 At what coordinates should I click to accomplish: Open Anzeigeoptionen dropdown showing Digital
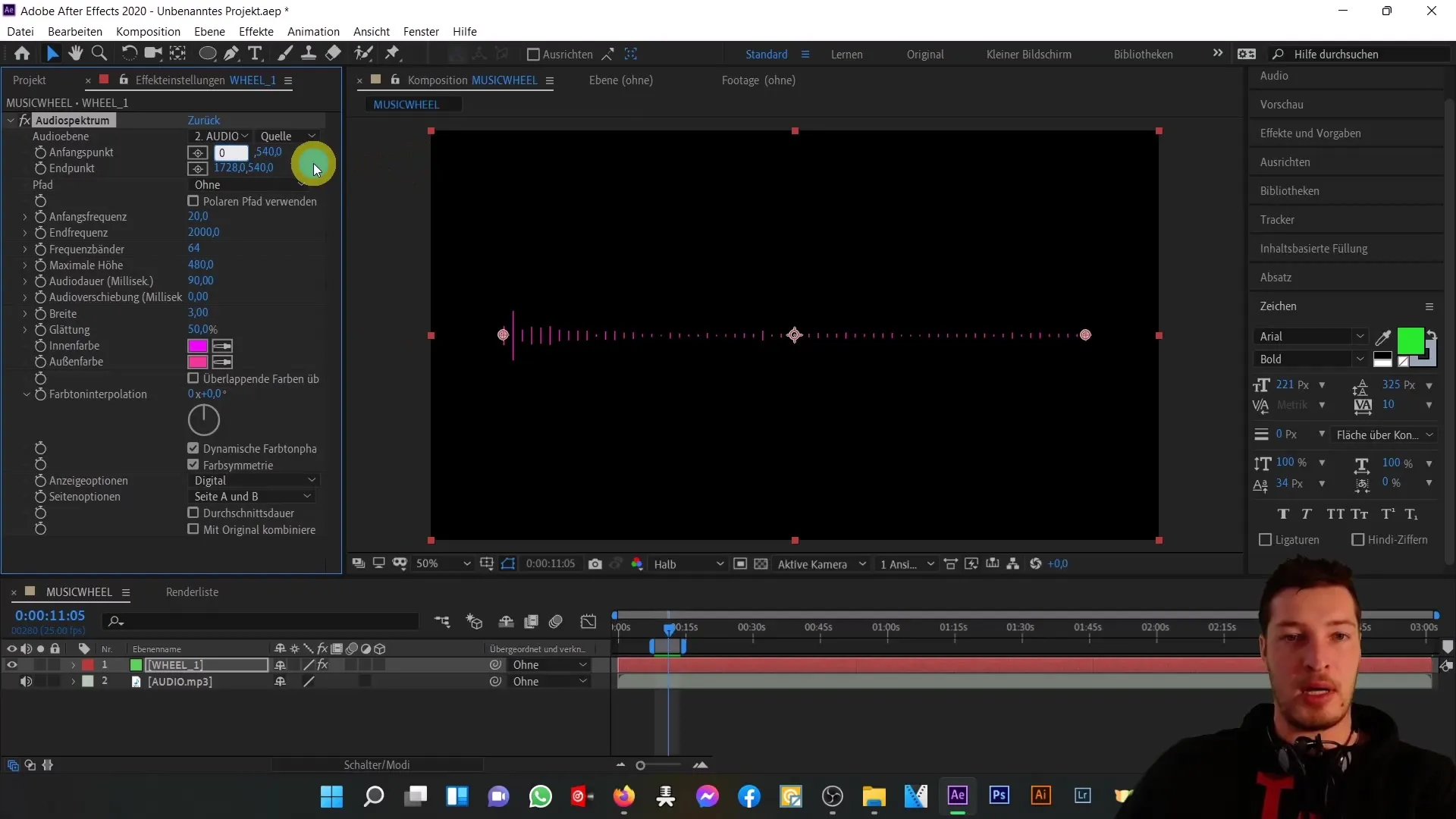coord(253,481)
